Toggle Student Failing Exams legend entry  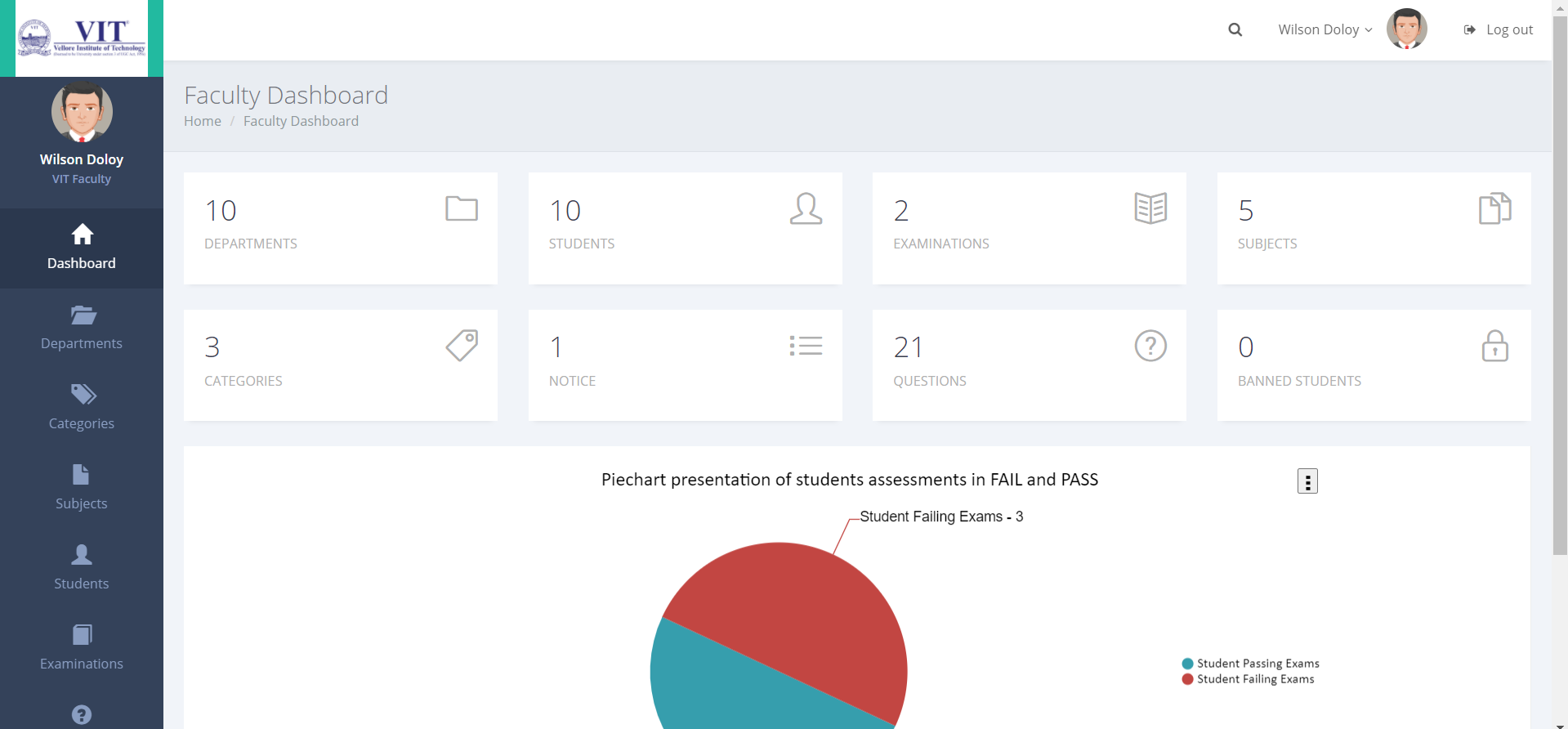[x=1248, y=679]
